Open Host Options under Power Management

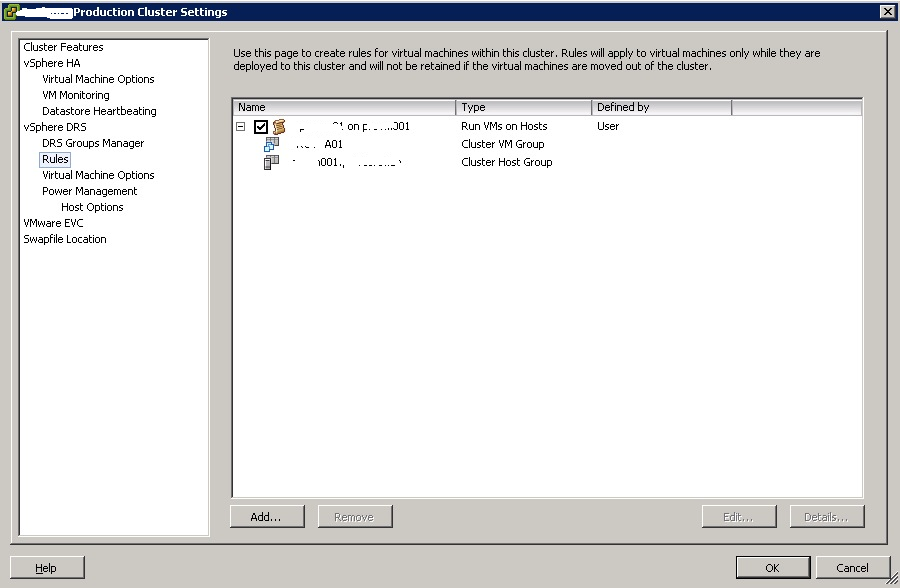point(92,207)
